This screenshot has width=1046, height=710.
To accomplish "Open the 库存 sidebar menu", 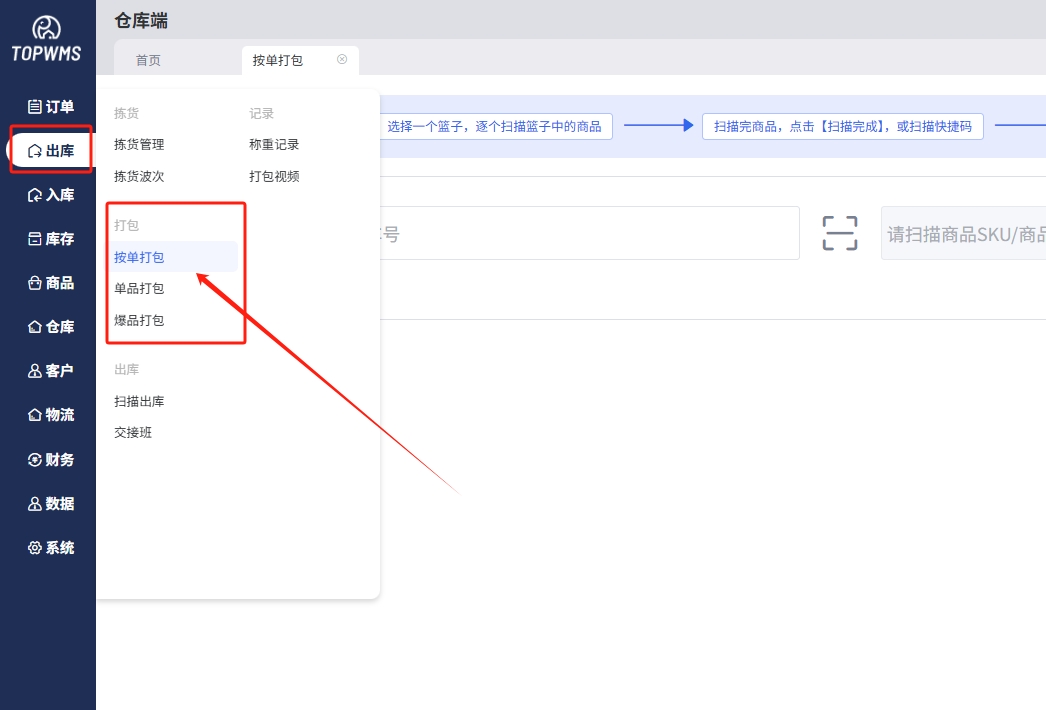I will point(51,239).
